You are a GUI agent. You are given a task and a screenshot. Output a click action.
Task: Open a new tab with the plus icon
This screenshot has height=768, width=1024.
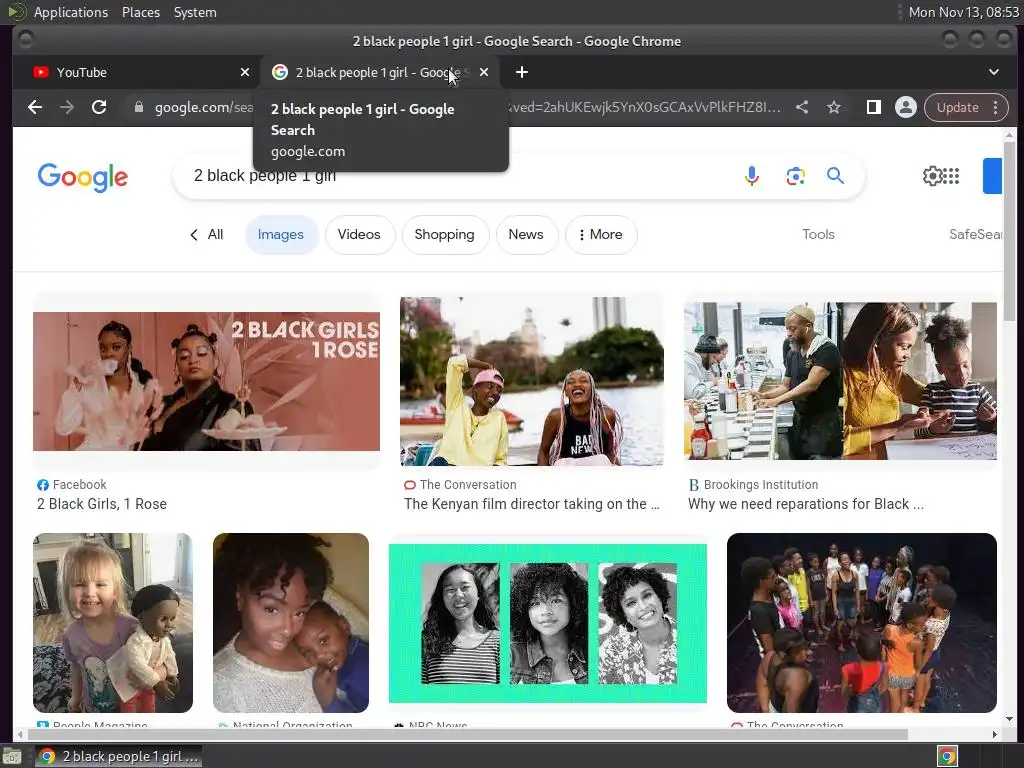click(x=522, y=72)
